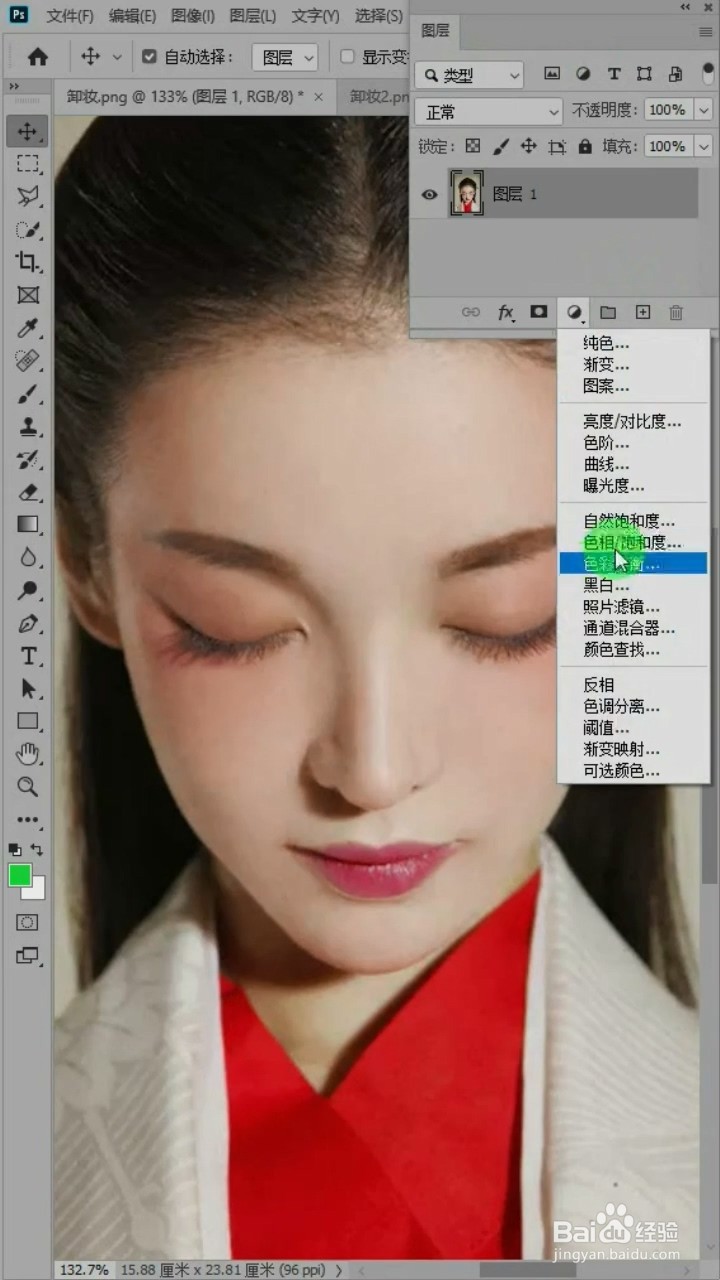The width and height of the screenshot is (720, 1280).
Task: Select the Frame tool
Action: click(28, 295)
